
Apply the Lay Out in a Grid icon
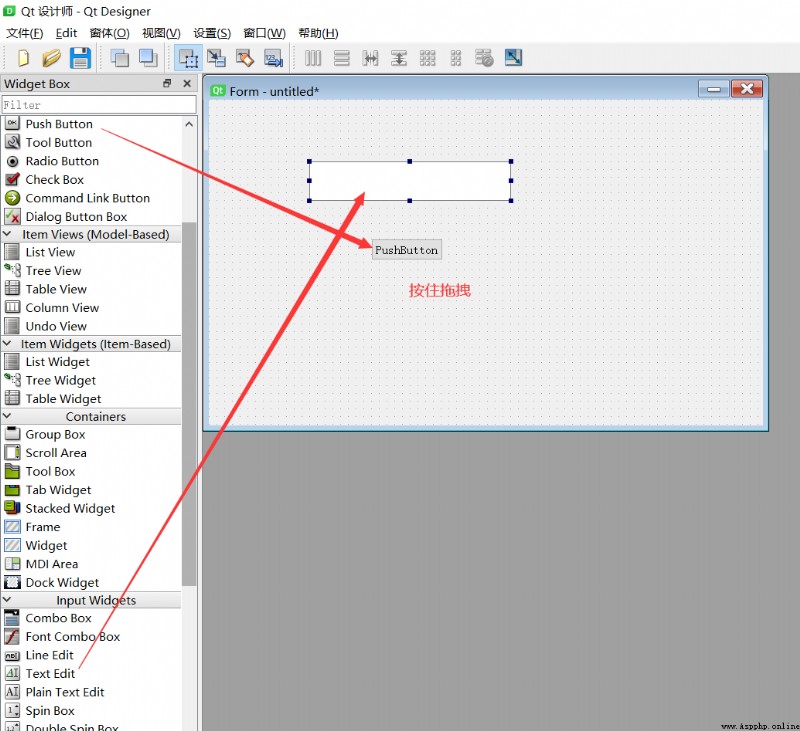(427, 58)
